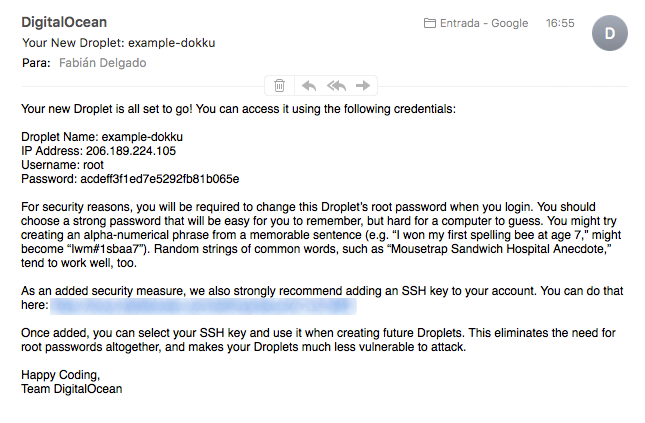645x423 pixels.
Task: Click the 16:55 received time
Action: click(561, 23)
